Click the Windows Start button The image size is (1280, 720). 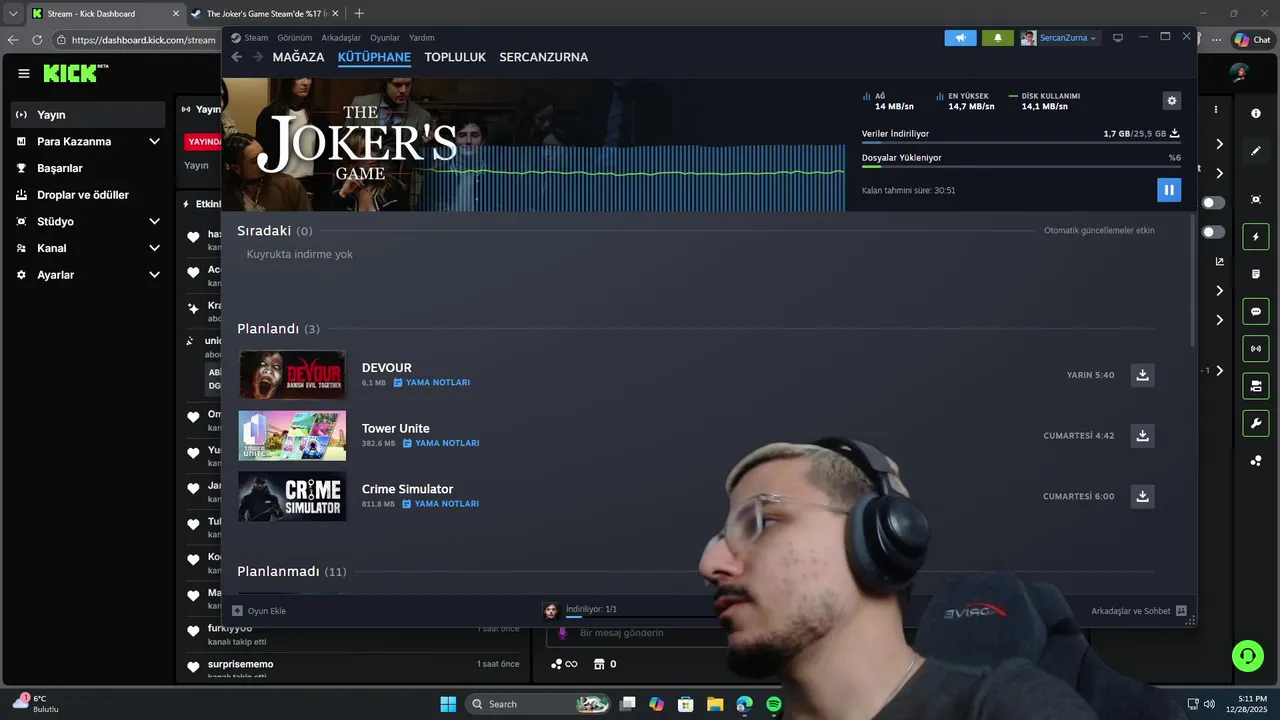pos(448,704)
